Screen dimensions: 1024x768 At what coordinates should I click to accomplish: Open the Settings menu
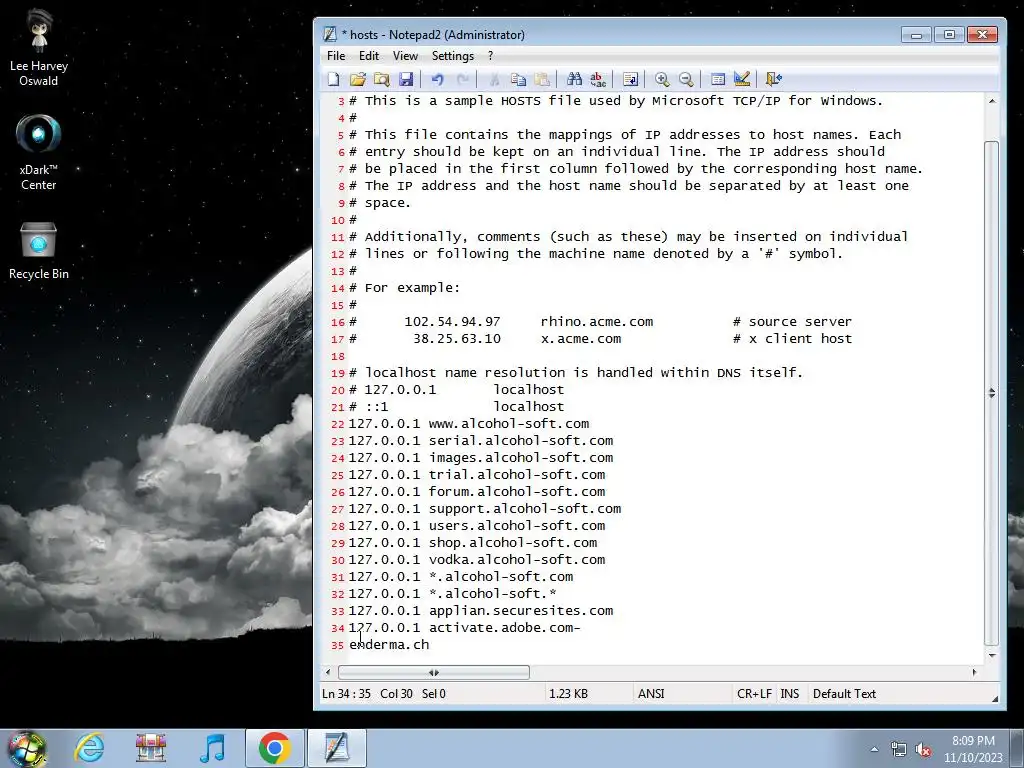[453, 56]
